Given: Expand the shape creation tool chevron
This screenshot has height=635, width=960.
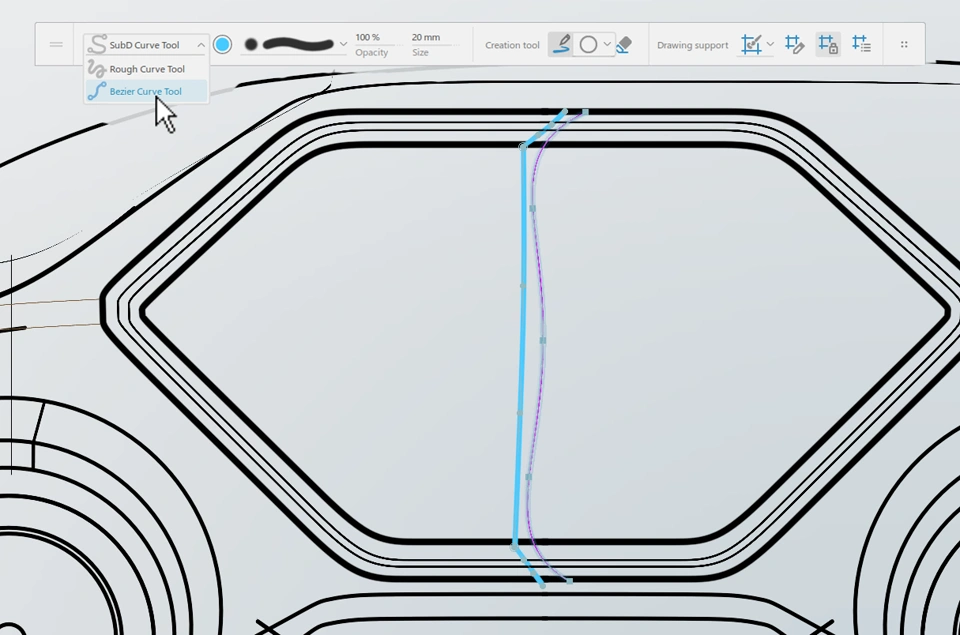Looking at the screenshot, I should pyautogui.click(x=607, y=44).
